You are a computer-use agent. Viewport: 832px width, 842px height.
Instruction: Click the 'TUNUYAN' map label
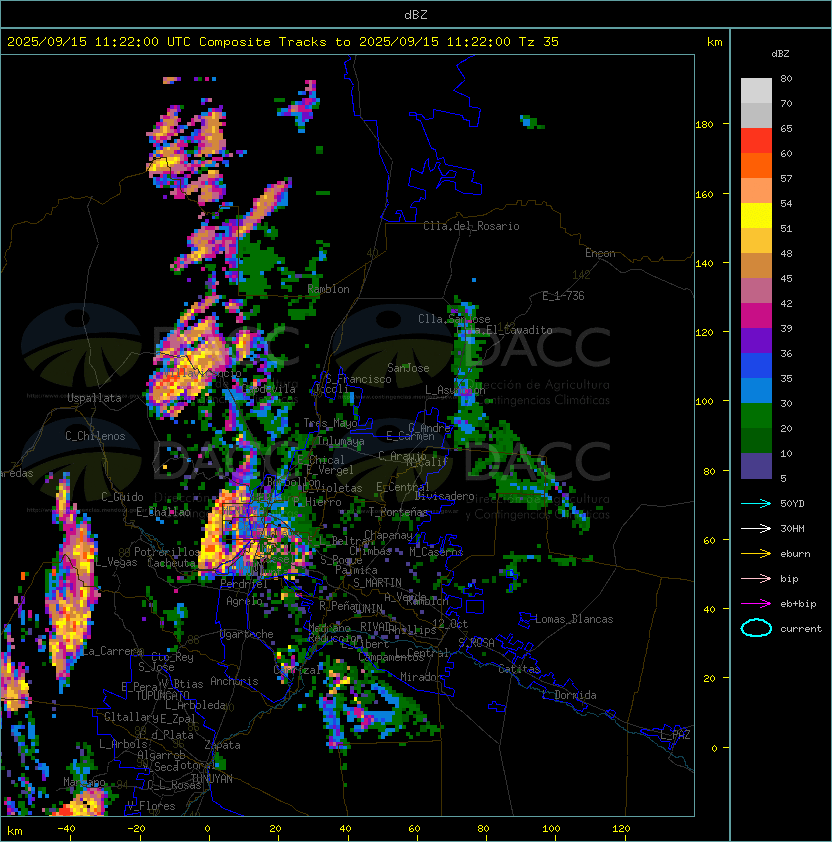click(212, 779)
